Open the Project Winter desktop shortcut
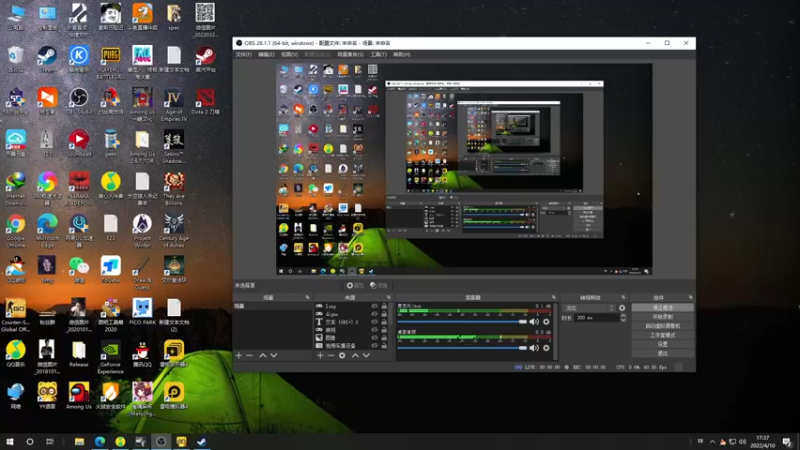Image resolution: width=800 pixels, height=450 pixels. (x=142, y=231)
